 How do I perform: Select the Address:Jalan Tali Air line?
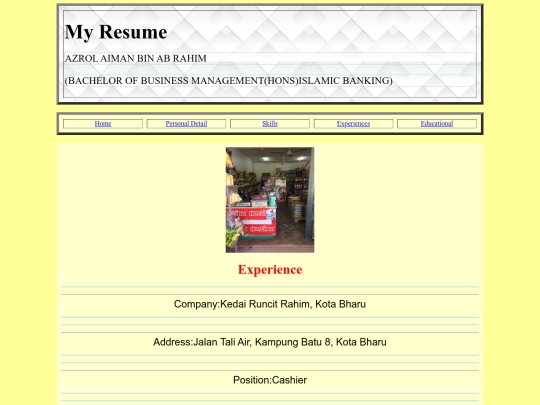[270, 342]
